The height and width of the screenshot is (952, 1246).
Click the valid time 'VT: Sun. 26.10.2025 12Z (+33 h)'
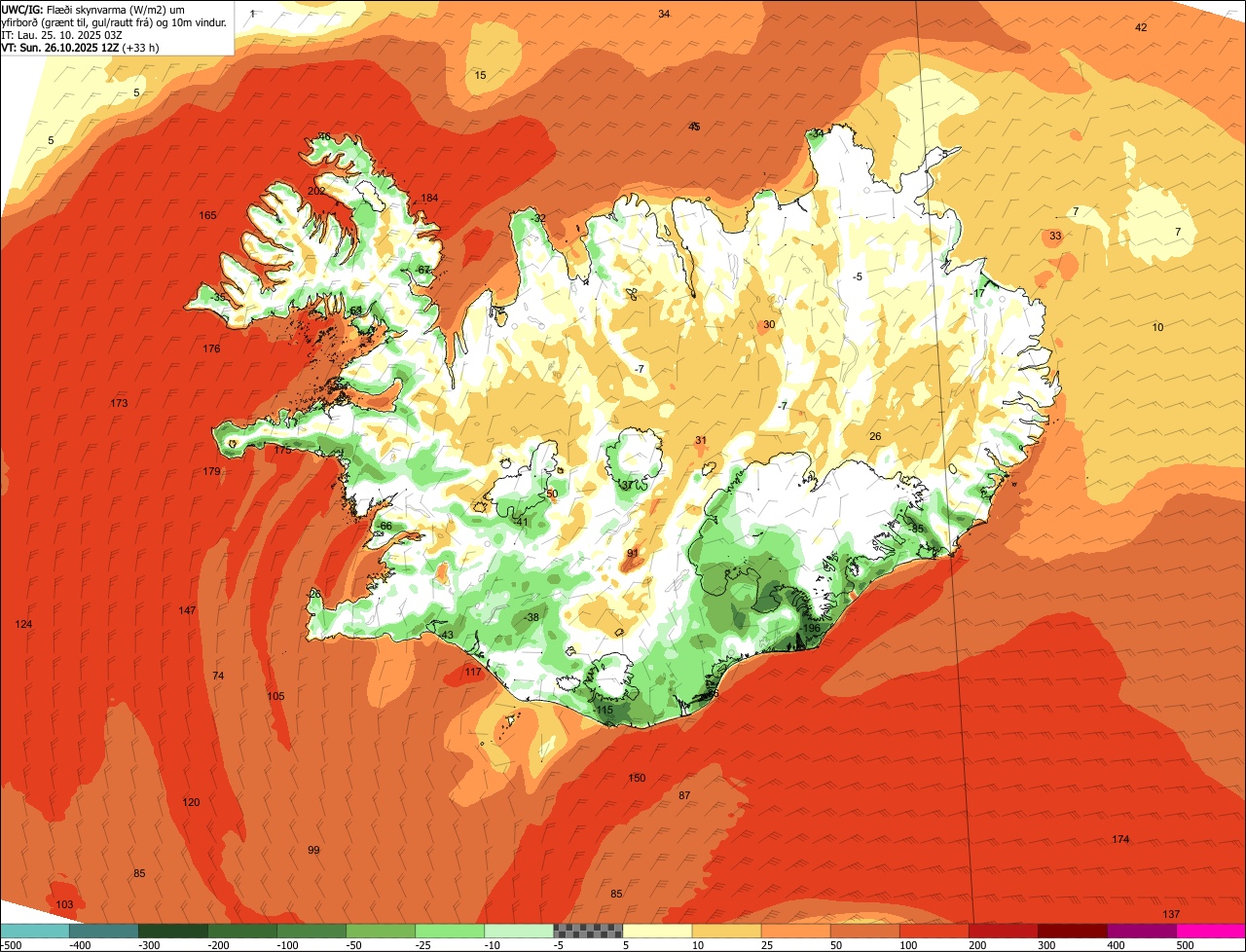click(x=80, y=47)
